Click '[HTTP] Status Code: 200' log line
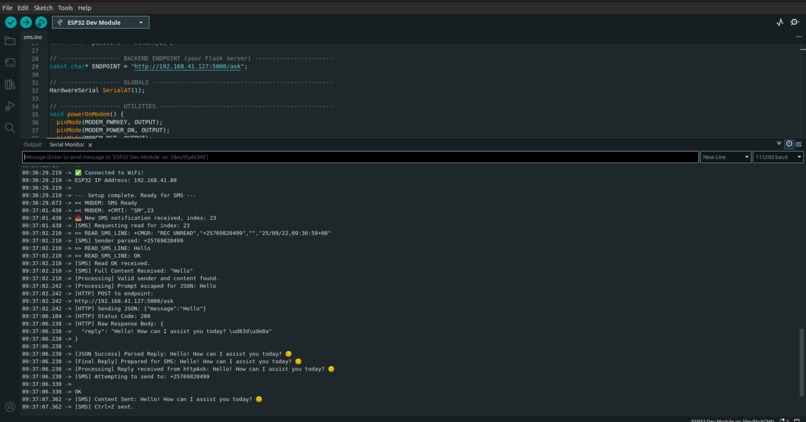Screen dimensions: 806x422 86,316
